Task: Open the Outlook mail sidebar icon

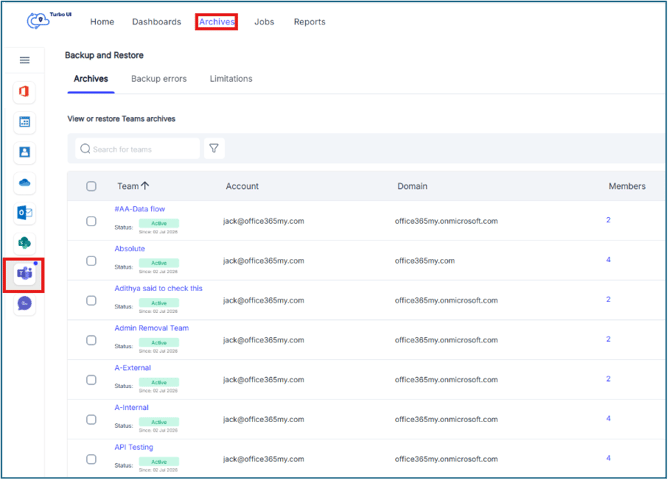Action: coord(24,213)
